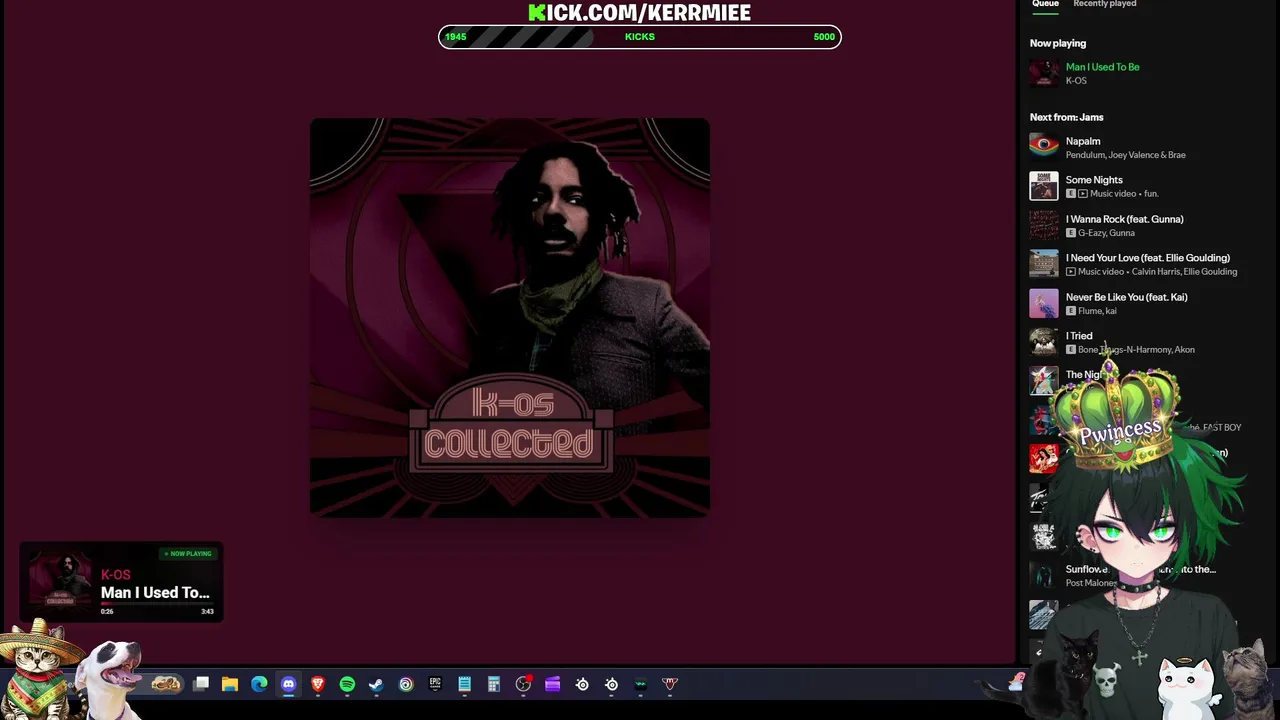The width and height of the screenshot is (1280, 720).
Task: Click the overlay song progress bar
Action: [158, 604]
